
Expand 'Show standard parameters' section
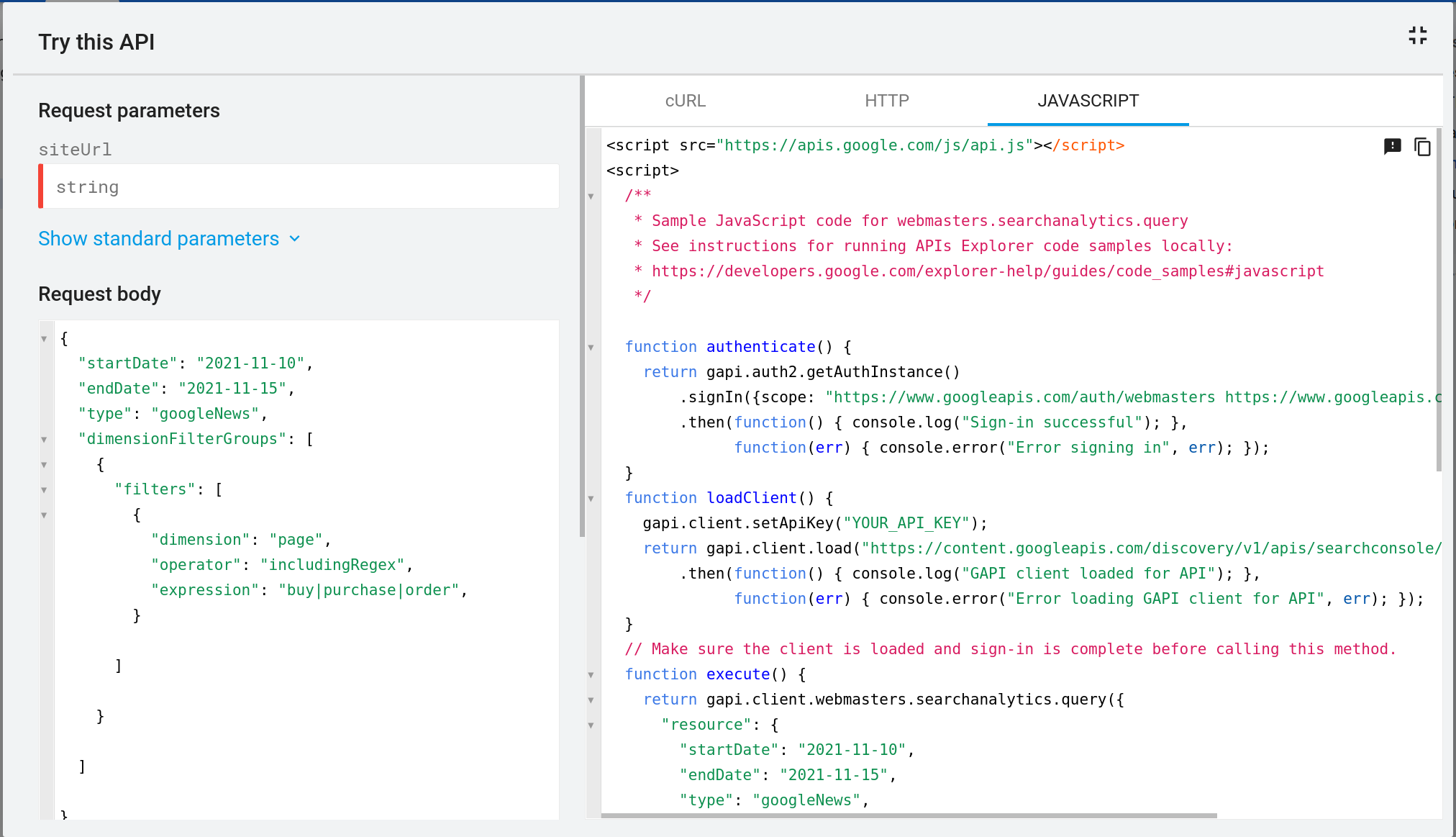point(170,238)
